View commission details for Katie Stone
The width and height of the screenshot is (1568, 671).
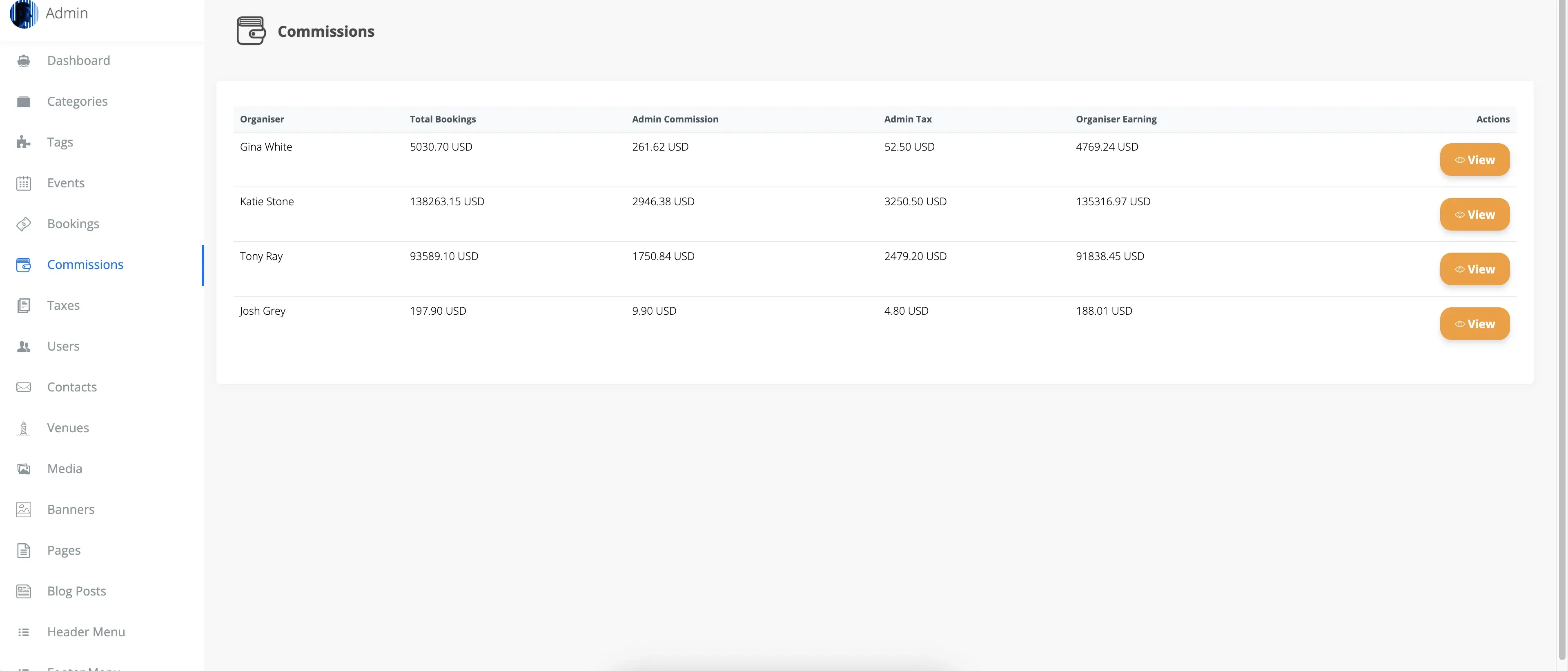pyautogui.click(x=1474, y=214)
